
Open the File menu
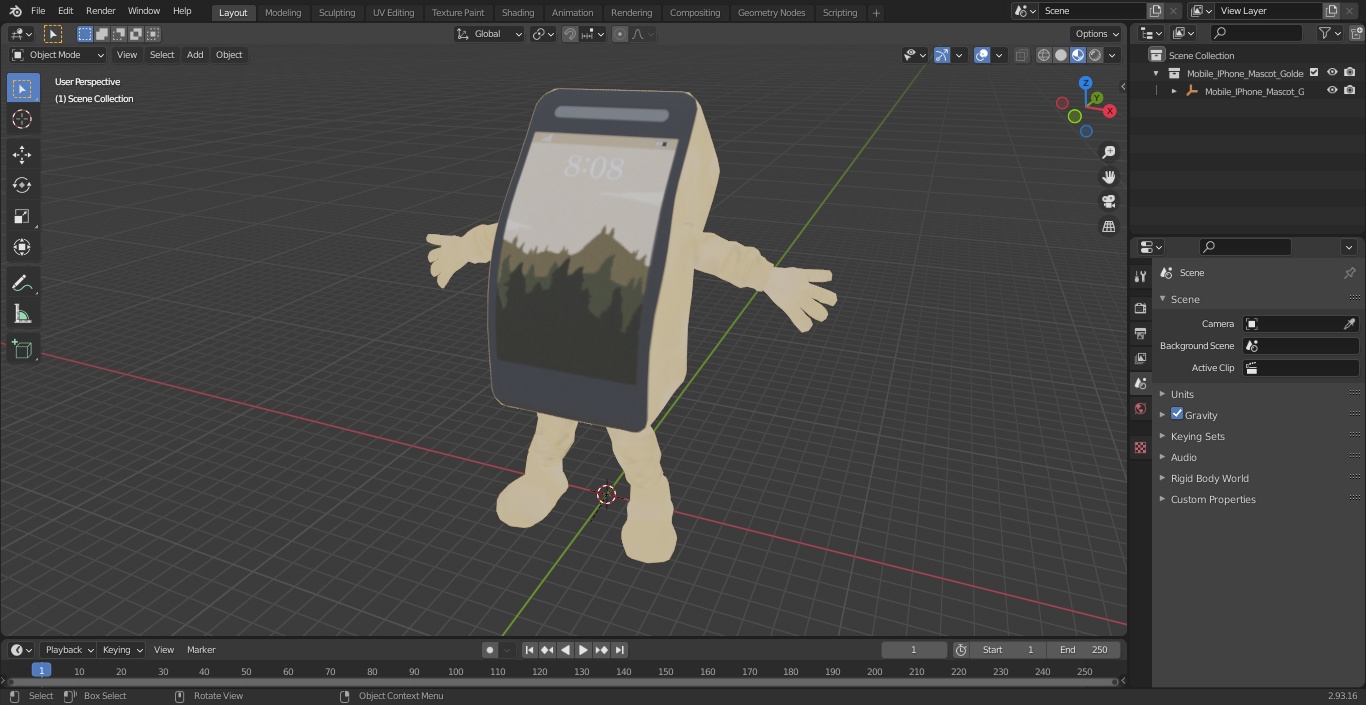click(x=38, y=11)
